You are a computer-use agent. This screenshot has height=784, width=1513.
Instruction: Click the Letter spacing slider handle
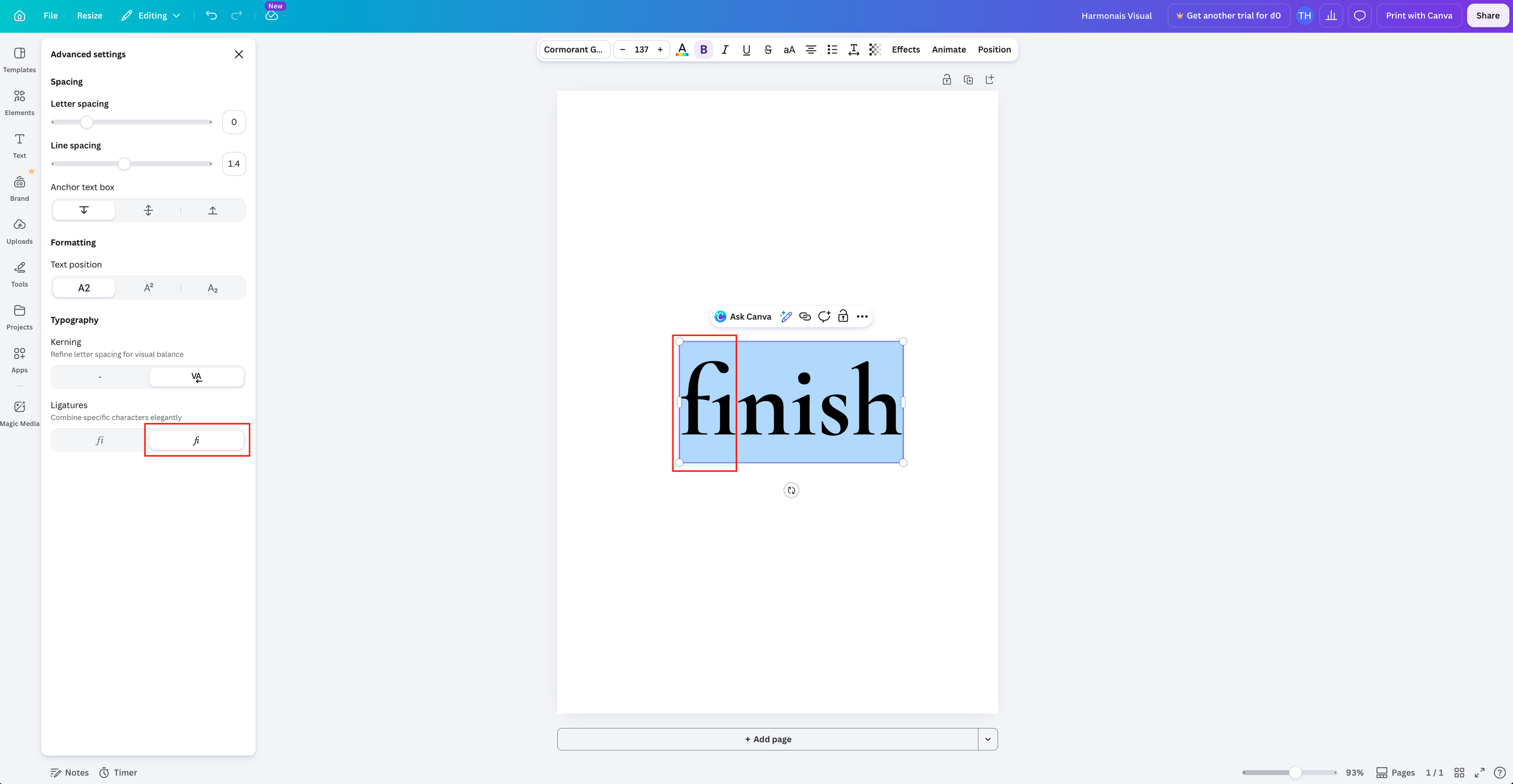tap(87, 122)
